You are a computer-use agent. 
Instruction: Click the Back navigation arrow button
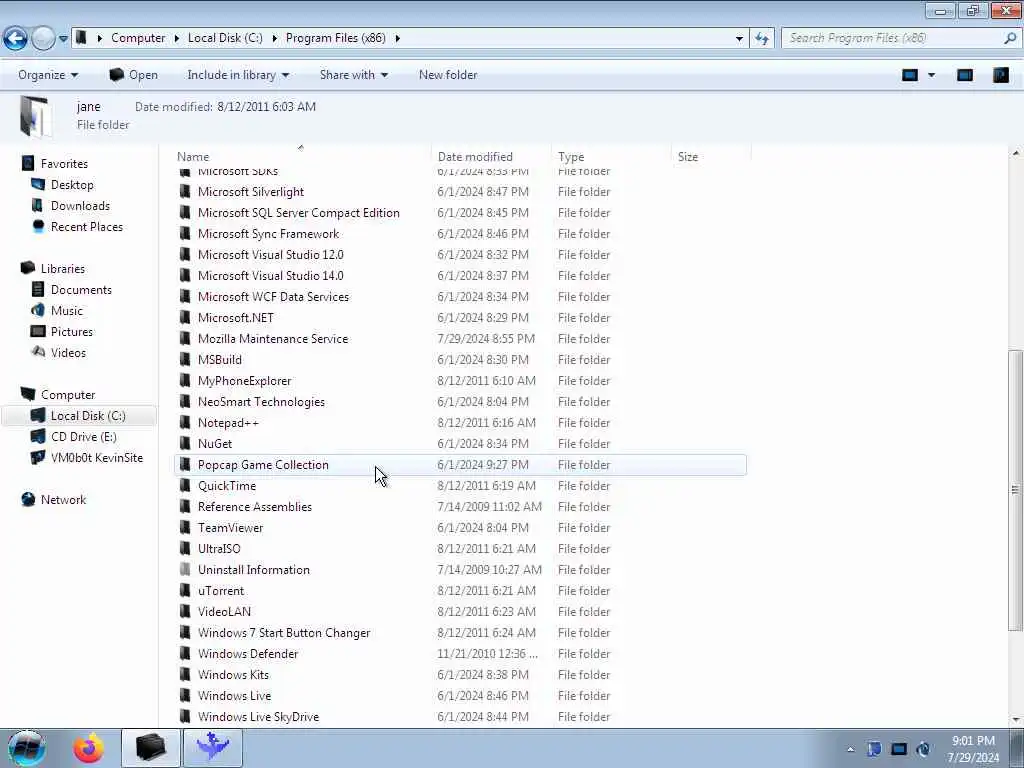click(x=15, y=38)
